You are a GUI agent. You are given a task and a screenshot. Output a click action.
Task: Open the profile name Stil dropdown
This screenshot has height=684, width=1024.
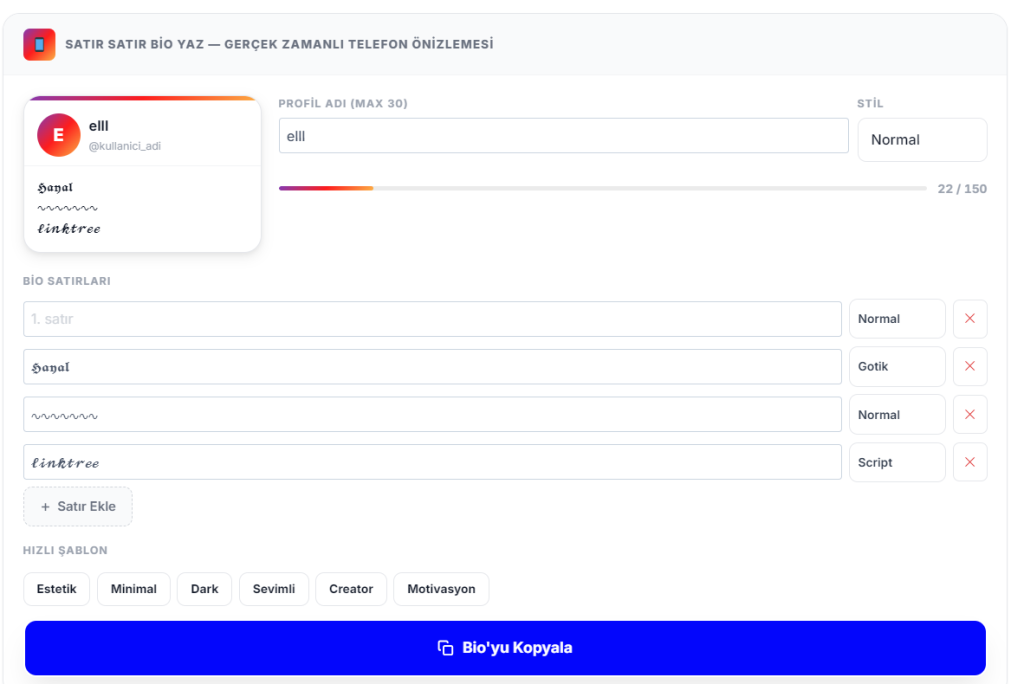coord(922,140)
